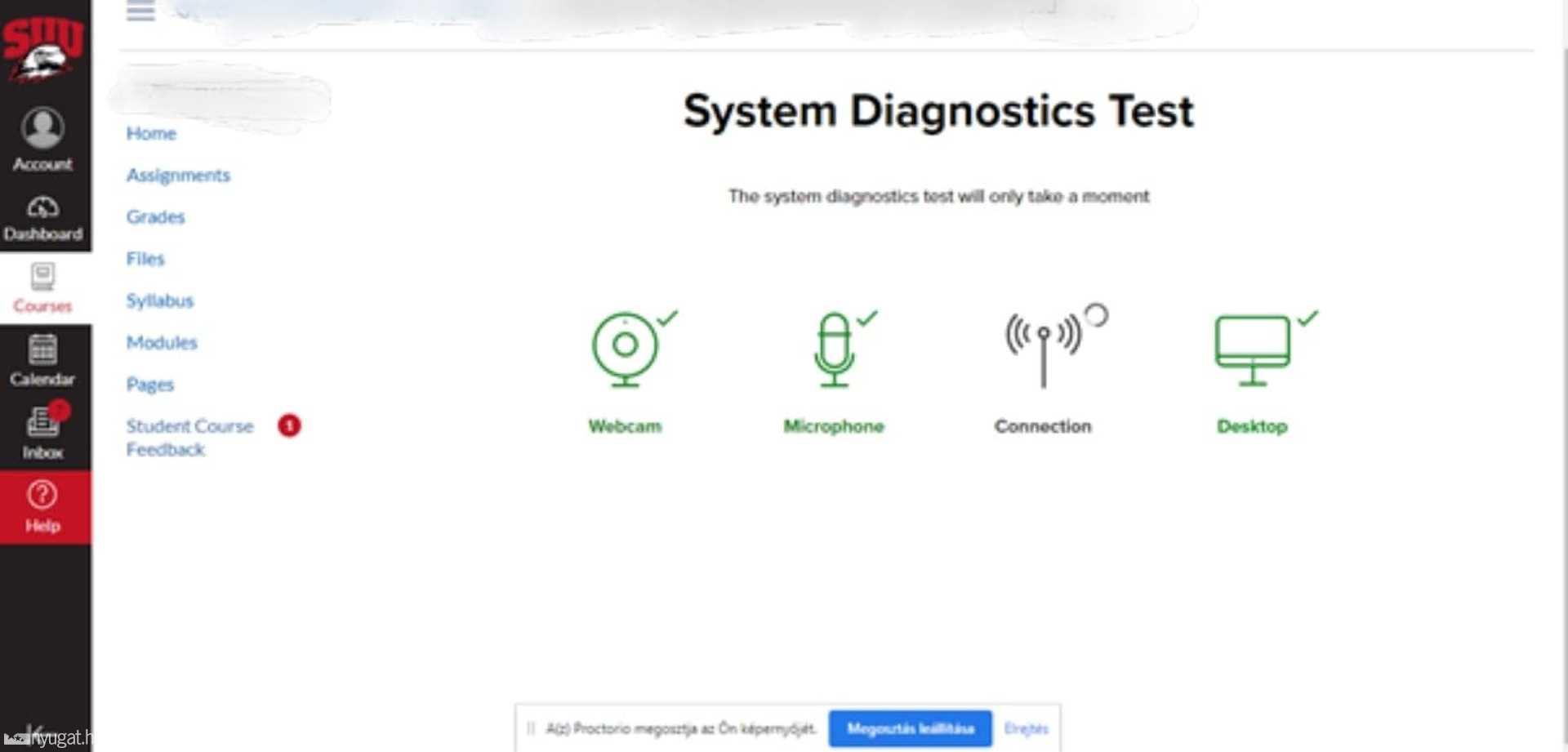Go to Dashboard in global navigation
This screenshot has width=1568, height=752.
pyautogui.click(x=43, y=218)
